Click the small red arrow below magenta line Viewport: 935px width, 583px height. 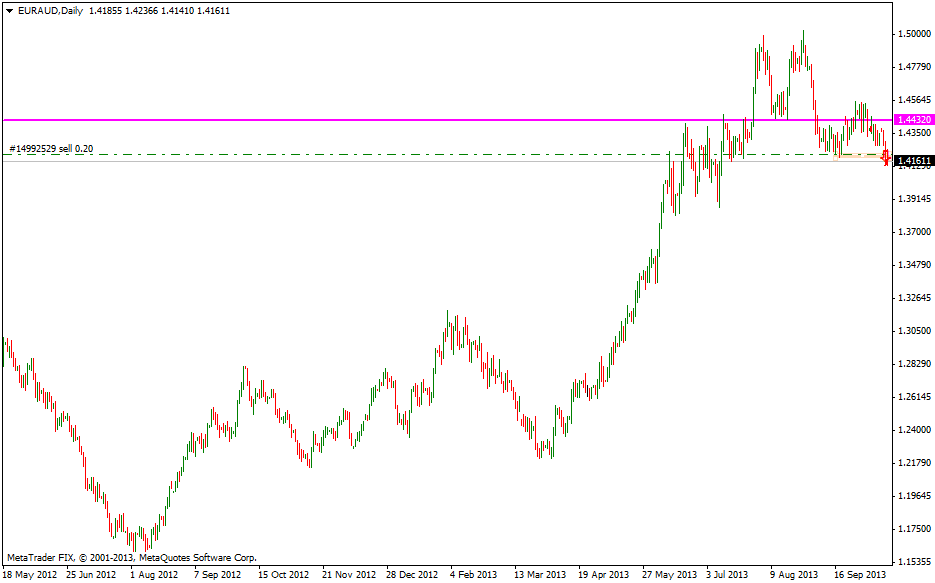click(x=871, y=129)
